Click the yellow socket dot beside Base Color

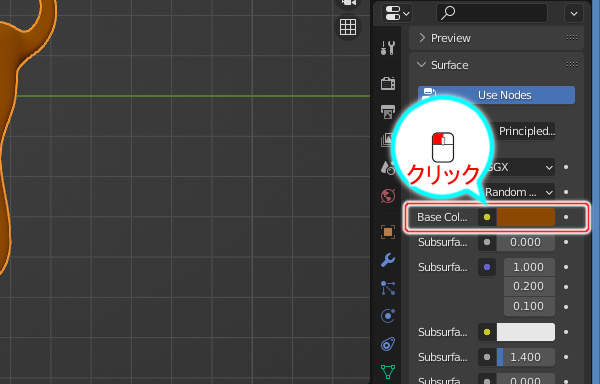tap(487, 217)
